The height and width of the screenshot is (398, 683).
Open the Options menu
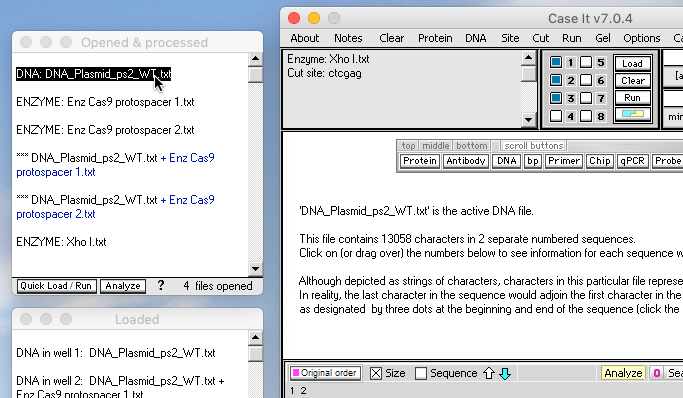[x=642, y=38]
